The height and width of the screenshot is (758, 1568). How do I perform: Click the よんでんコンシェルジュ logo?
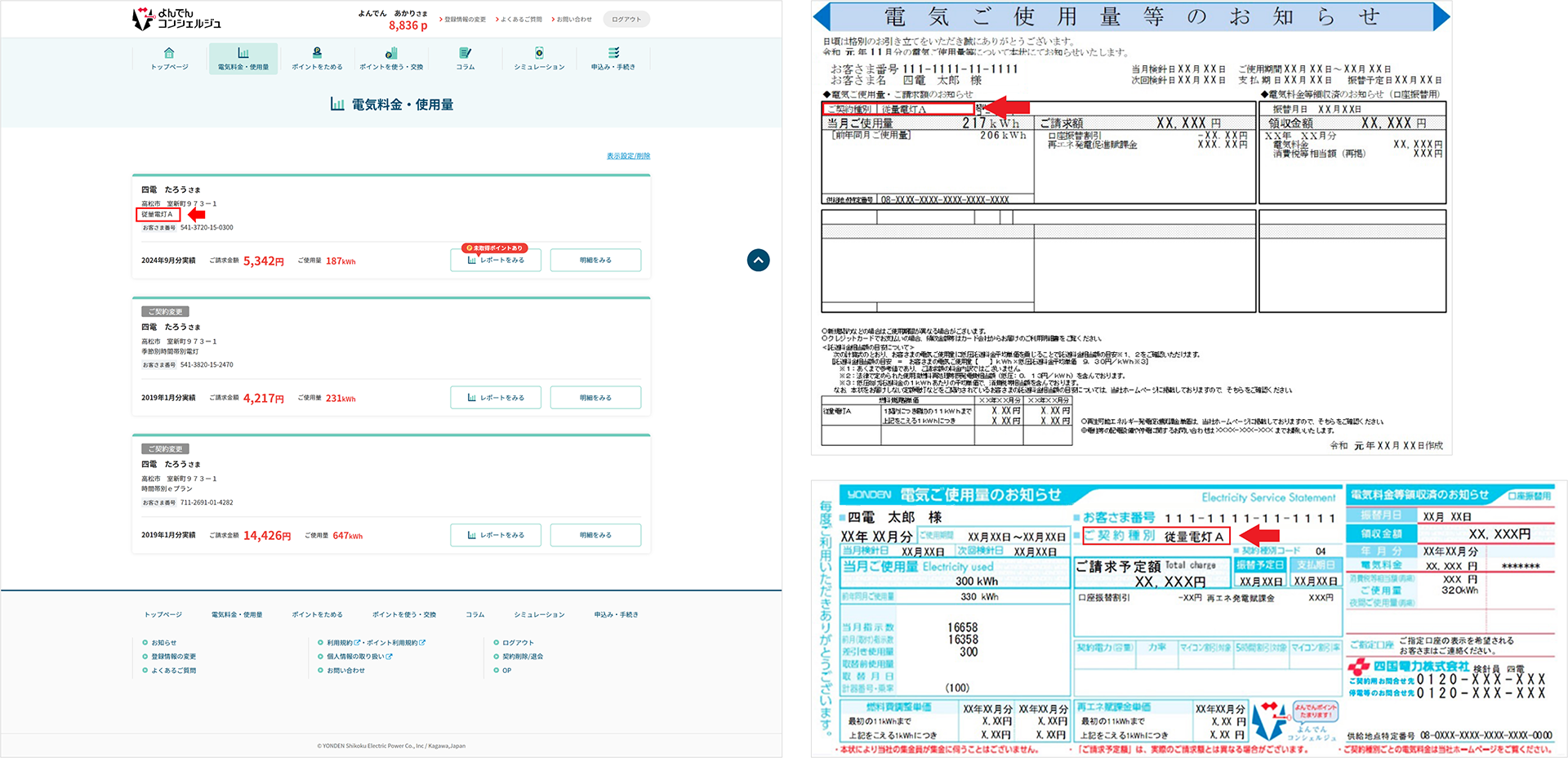[x=176, y=19]
